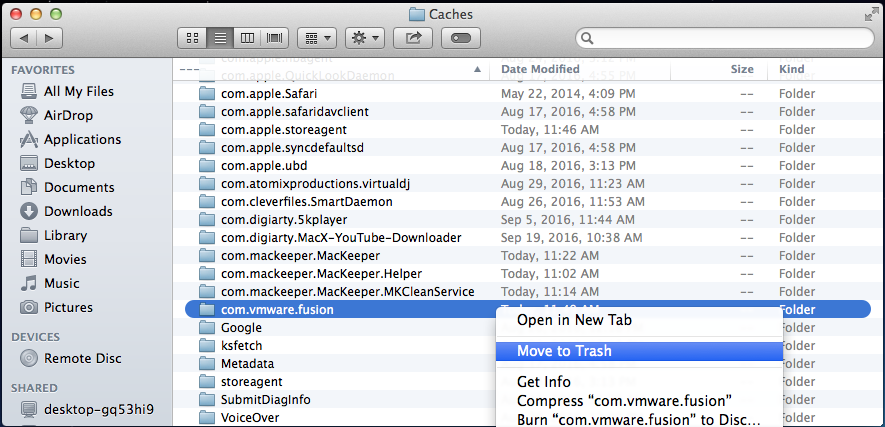Sort by the Date Modified column
The width and height of the screenshot is (885, 427).
click(x=540, y=69)
